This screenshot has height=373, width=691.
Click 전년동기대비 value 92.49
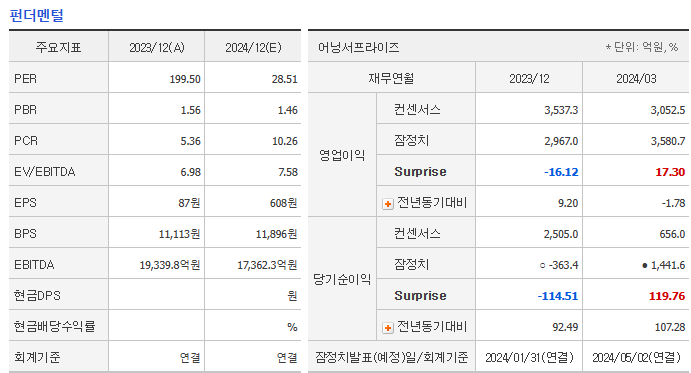pos(565,327)
